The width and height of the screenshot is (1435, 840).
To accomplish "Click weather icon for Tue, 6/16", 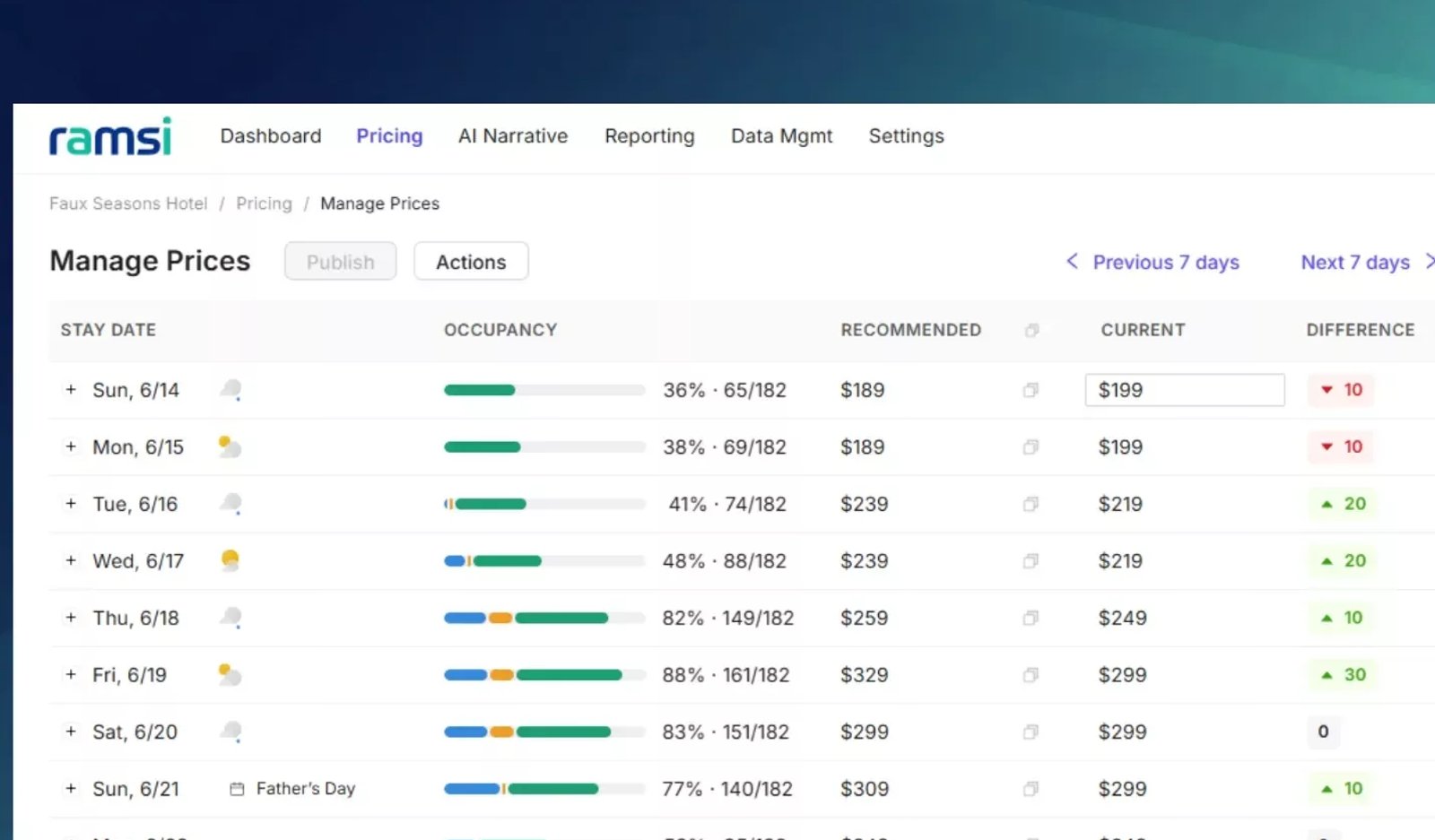I will 230,504.
